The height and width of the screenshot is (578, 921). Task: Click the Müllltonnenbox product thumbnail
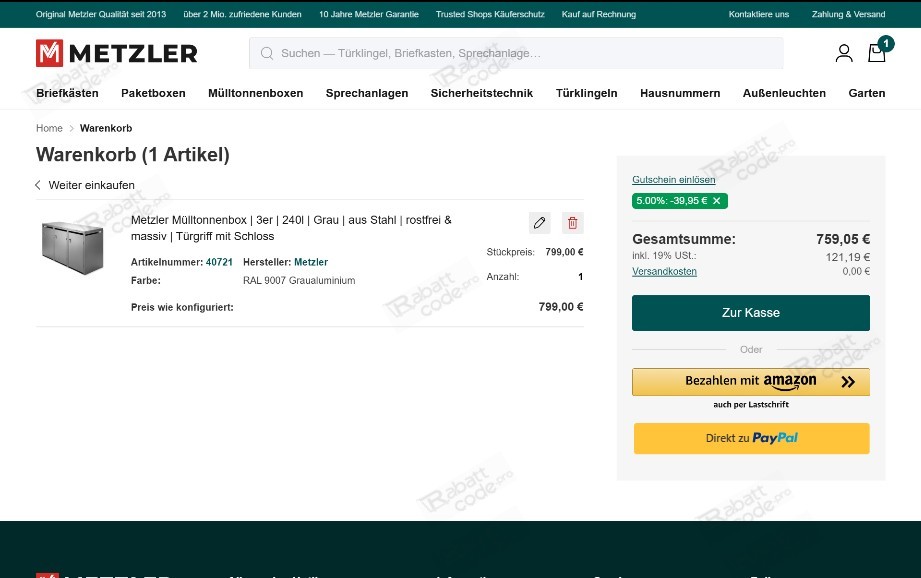[72, 247]
